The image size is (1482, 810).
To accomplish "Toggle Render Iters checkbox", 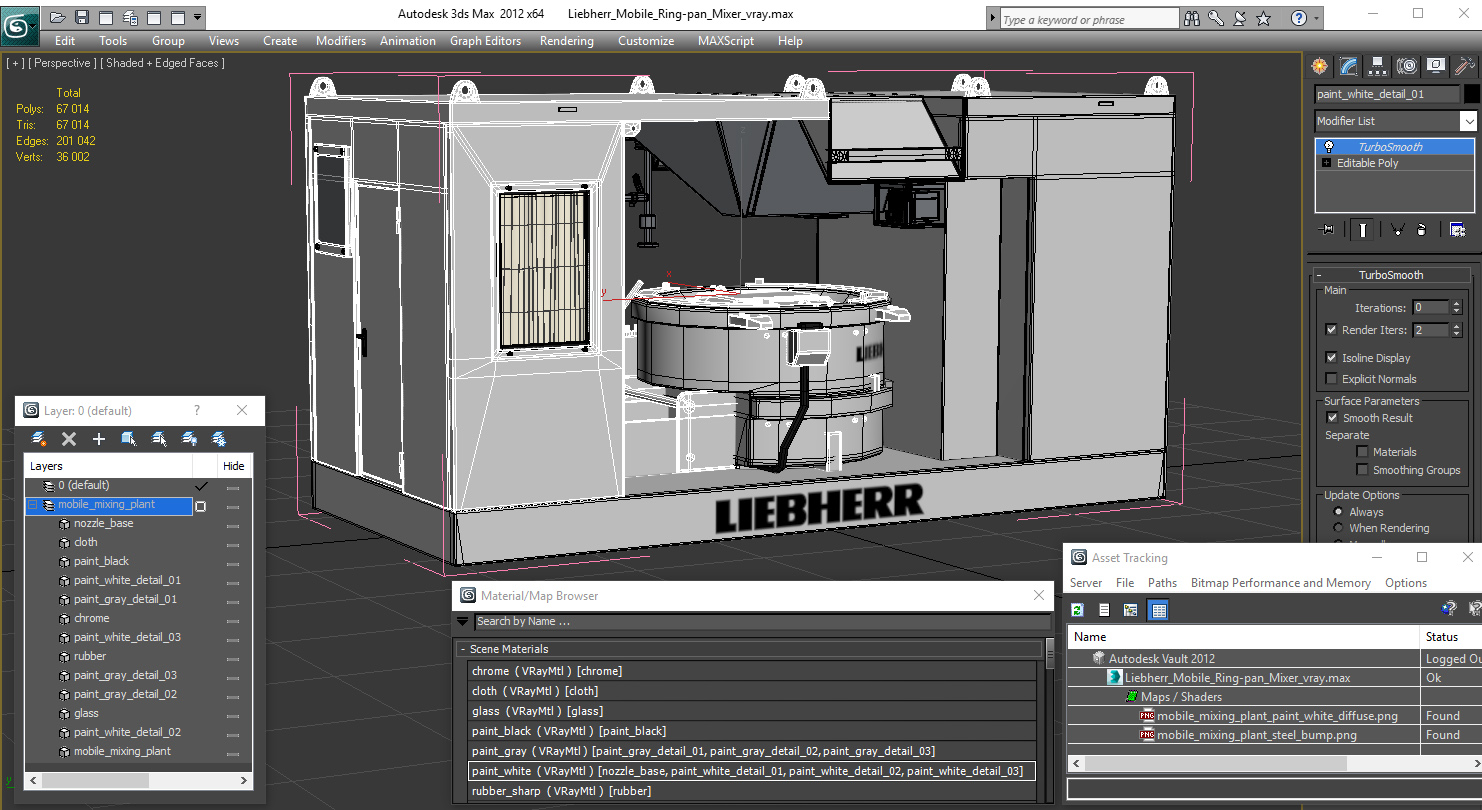I will point(1331,330).
